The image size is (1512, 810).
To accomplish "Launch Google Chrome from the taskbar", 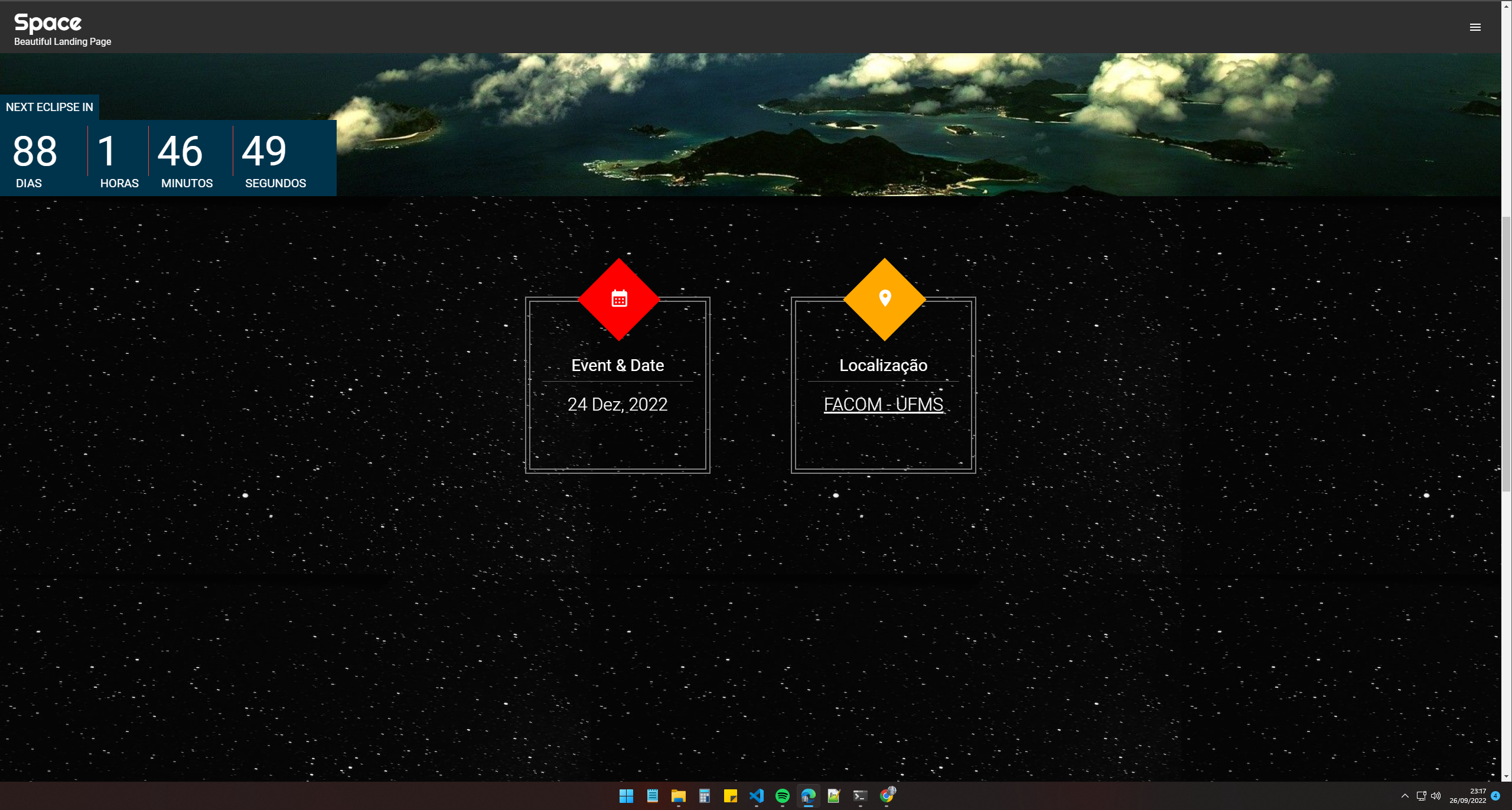I will click(886, 796).
